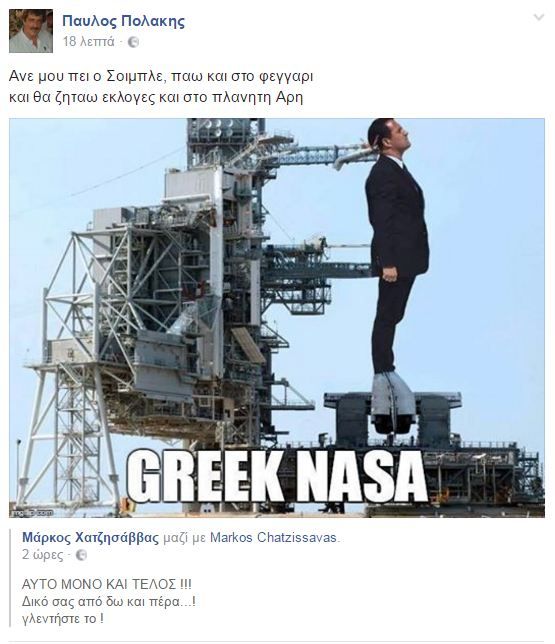
Task: Click the public globe icon beside 18 λεπτά
Action: 133,42
